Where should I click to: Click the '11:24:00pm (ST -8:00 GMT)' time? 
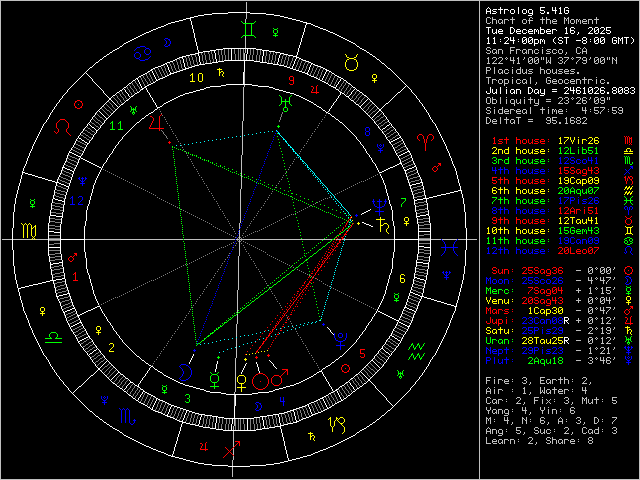coord(560,41)
